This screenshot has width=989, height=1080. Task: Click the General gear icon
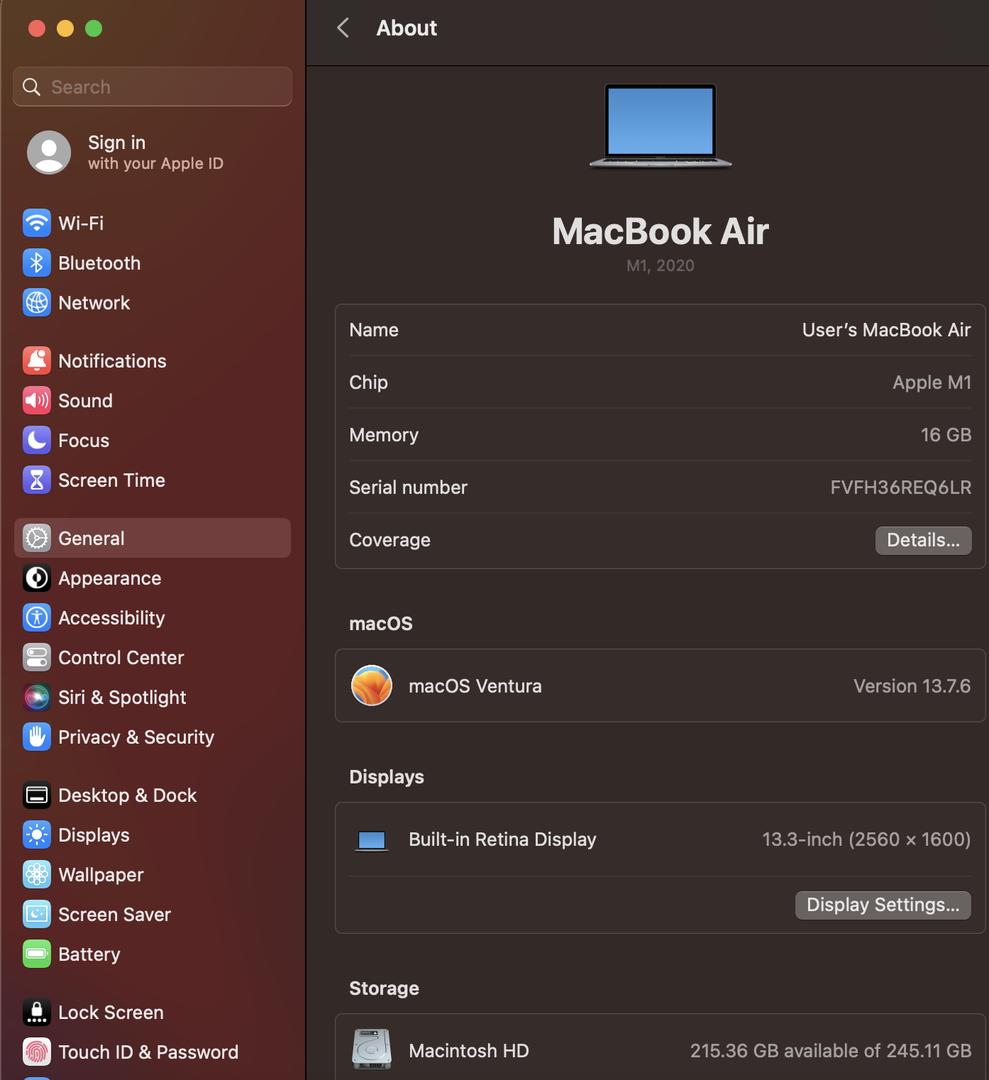pyautogui.click(x=37, y=538)
